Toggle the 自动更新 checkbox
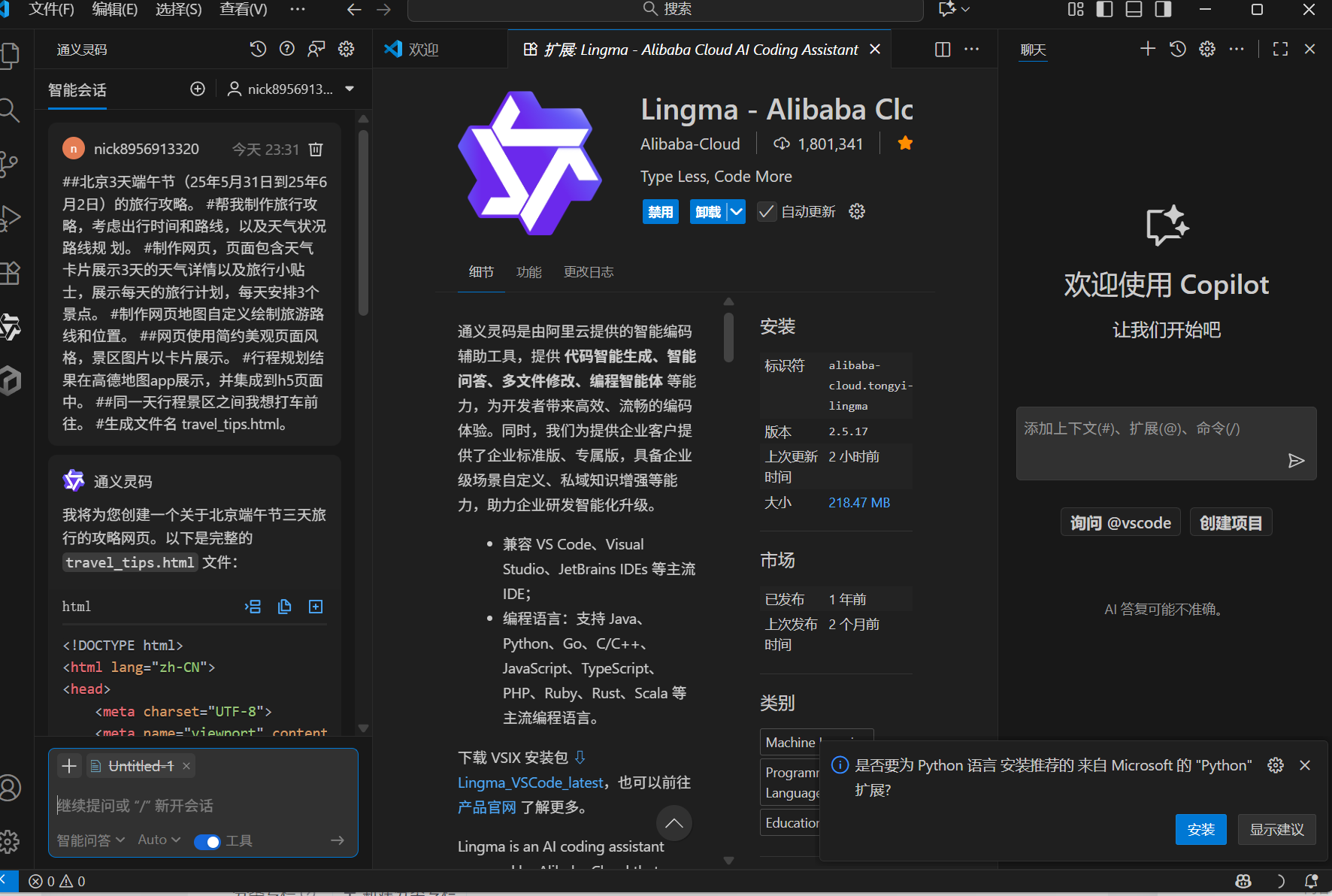The image size is (1332, 896). tap(766, 212)
